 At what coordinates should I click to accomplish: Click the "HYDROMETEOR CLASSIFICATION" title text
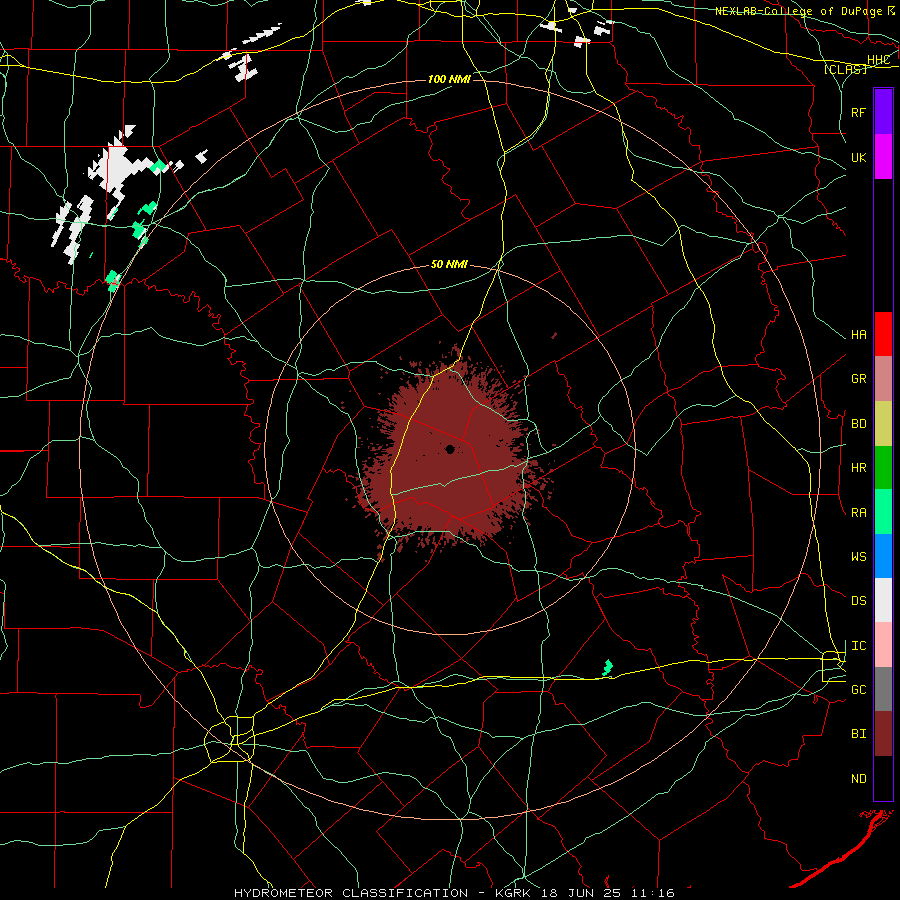tap(351, 893)
